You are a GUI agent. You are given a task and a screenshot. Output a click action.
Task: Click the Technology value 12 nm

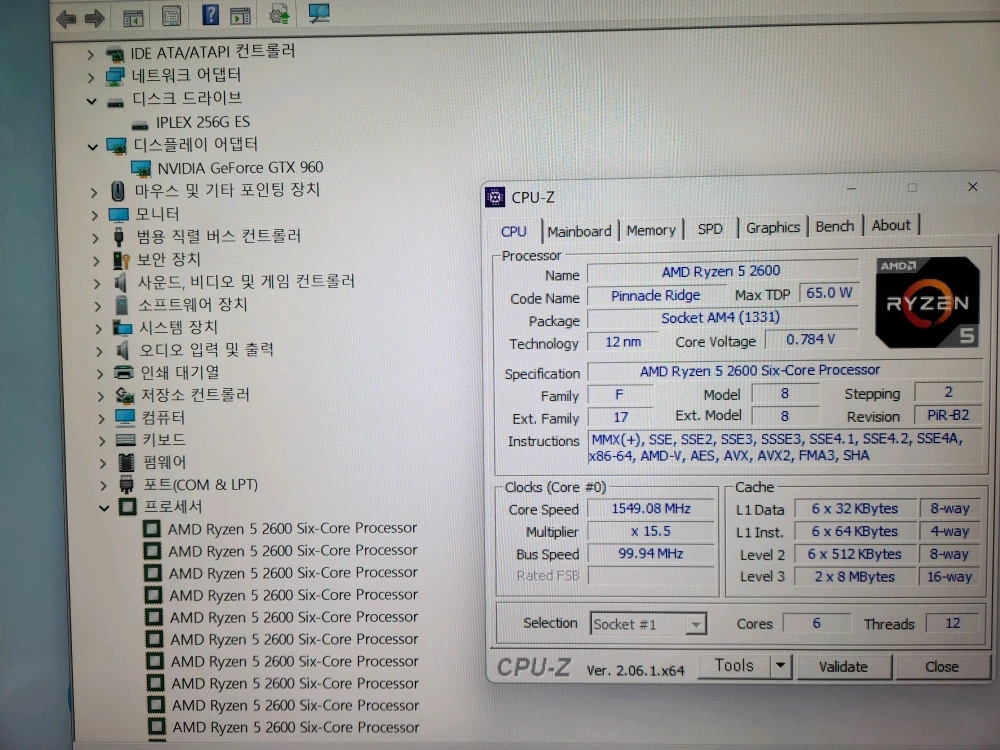click(622, 342)
